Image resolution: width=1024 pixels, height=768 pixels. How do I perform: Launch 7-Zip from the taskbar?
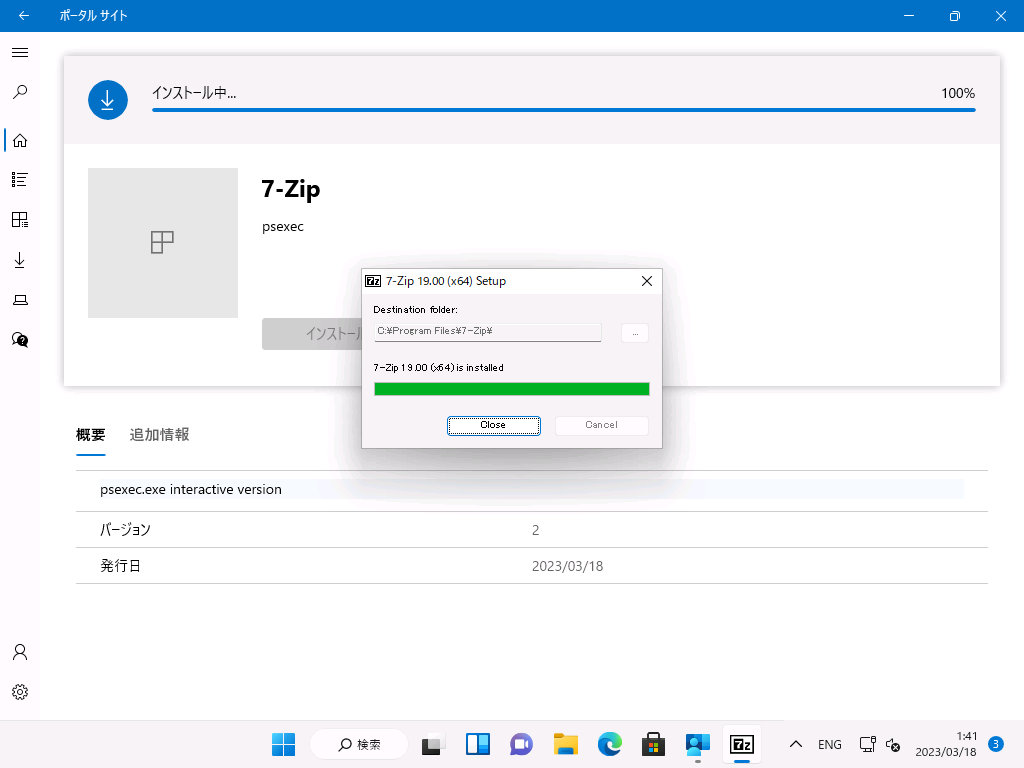(x=742, y=744)
